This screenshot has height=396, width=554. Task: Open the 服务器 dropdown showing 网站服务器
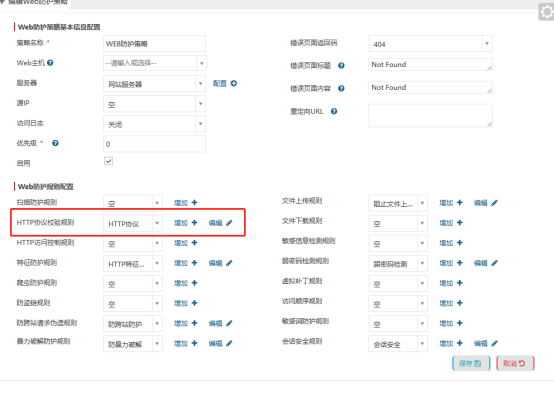coord(154,84)
